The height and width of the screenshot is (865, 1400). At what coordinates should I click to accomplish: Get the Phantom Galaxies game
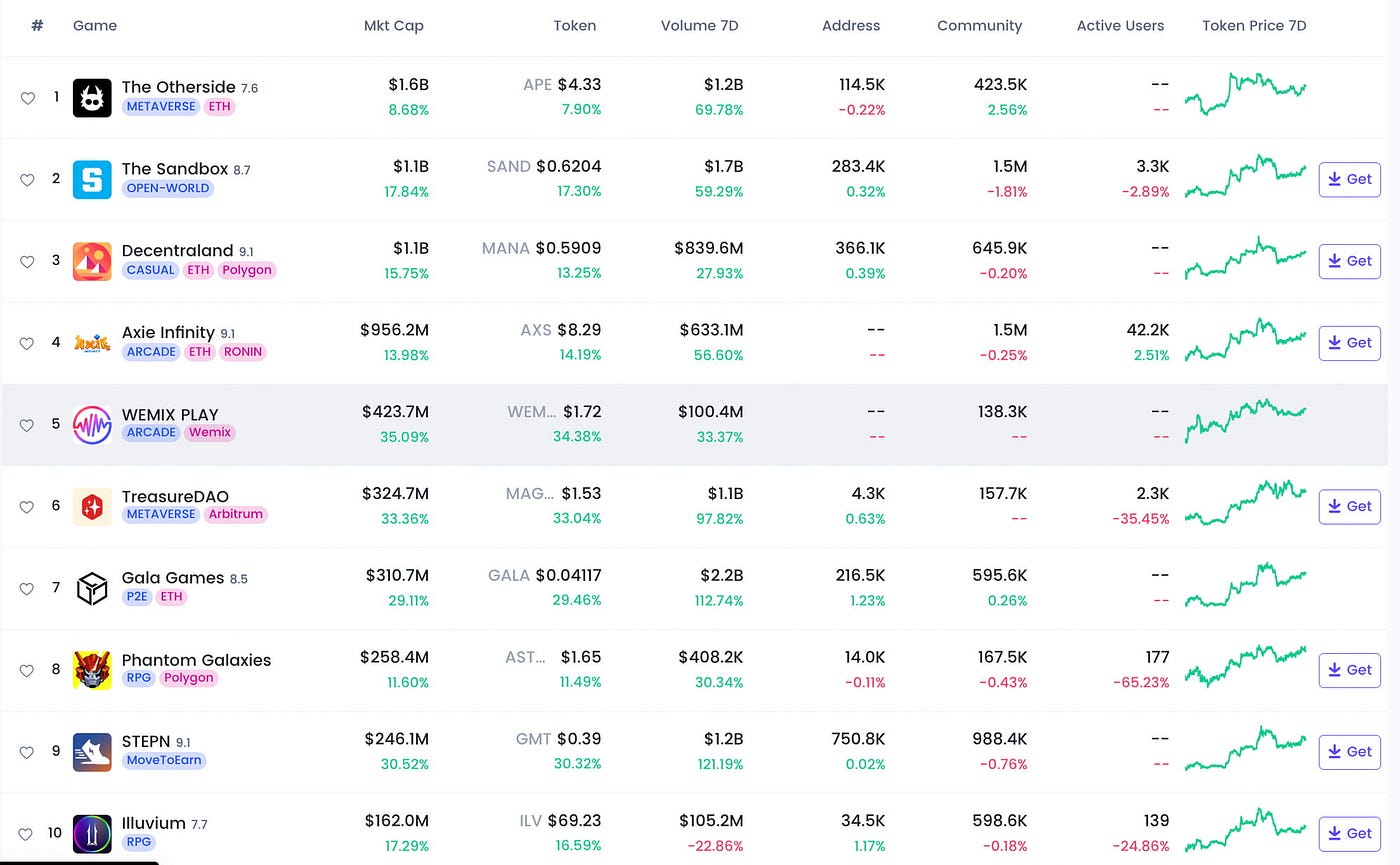click(x=1349, y=670)
